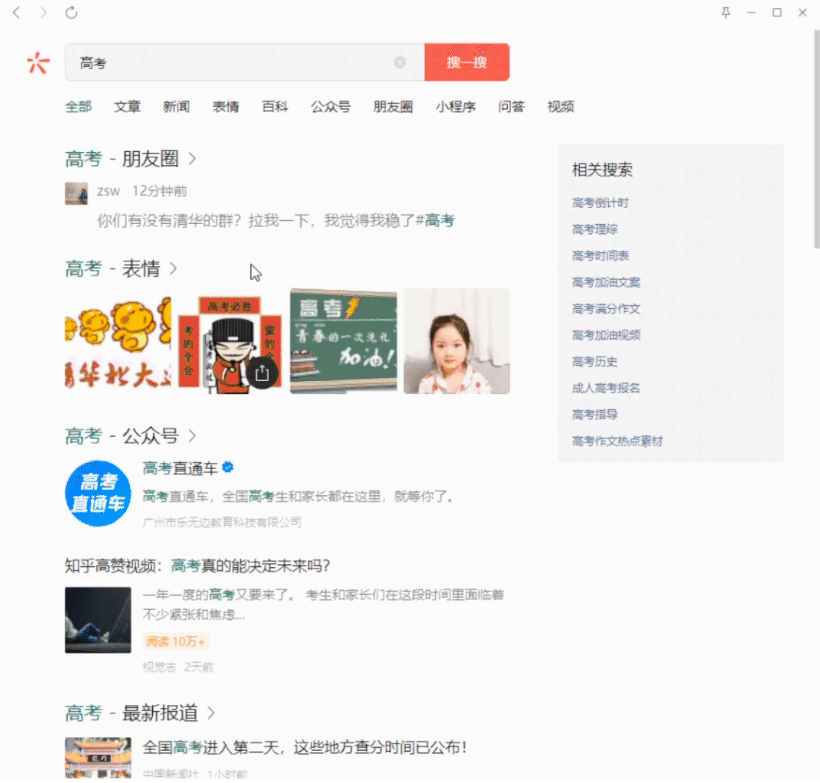Open the 高考 - 公众号 heading
The width and height of the screenshot is (820, 783).
click(x=122, y=436)
